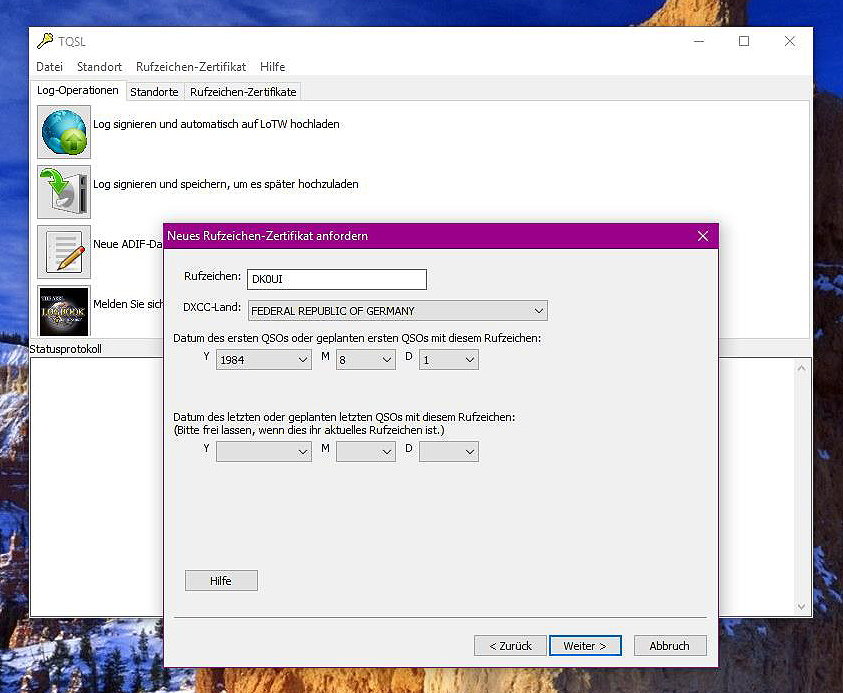Minimize the TQSL window

pos(699,41)
